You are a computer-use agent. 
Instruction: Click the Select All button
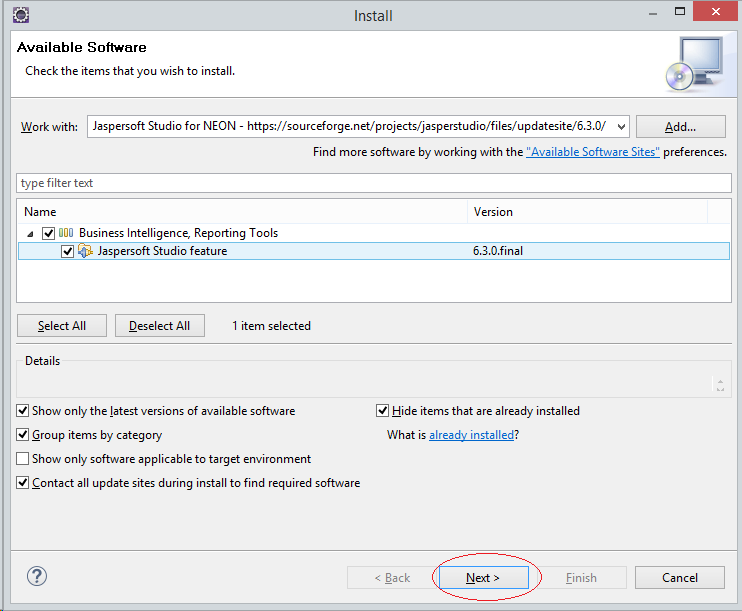click(62, 326)
